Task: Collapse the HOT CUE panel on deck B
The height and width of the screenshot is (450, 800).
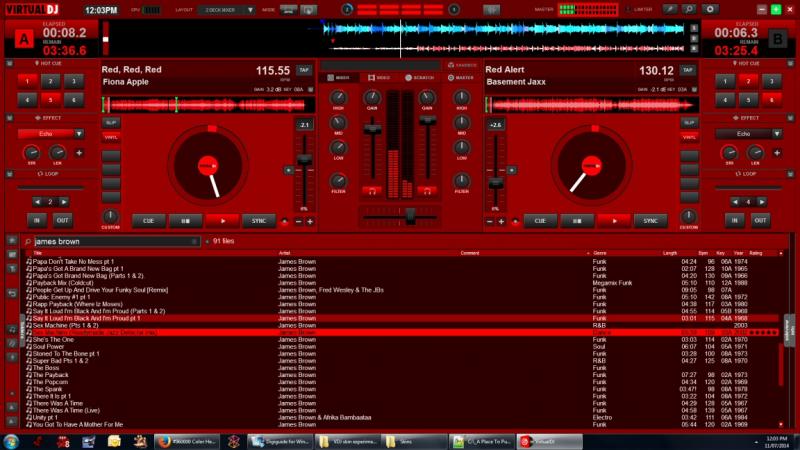Action: coord(790,63)
